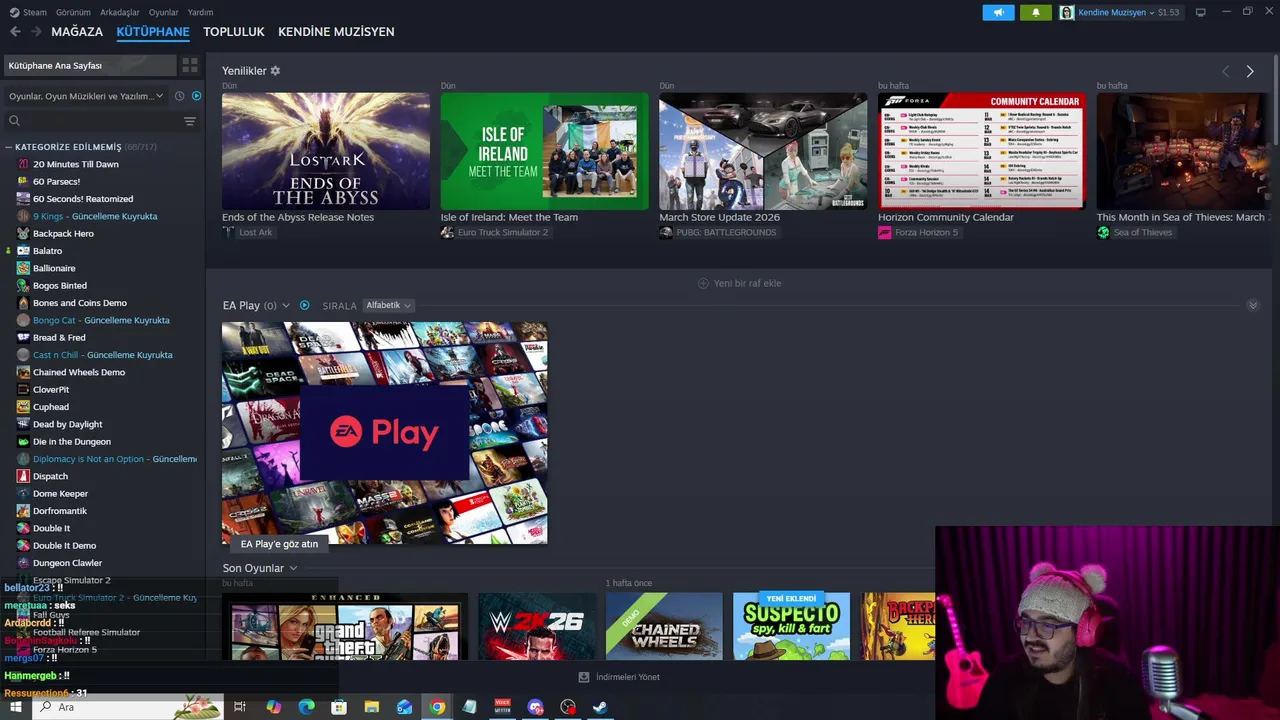Screen dimensions: 1280x720
Task: Open Microsoft Edge from the taskbar
Action: click(x=306, y=707)
